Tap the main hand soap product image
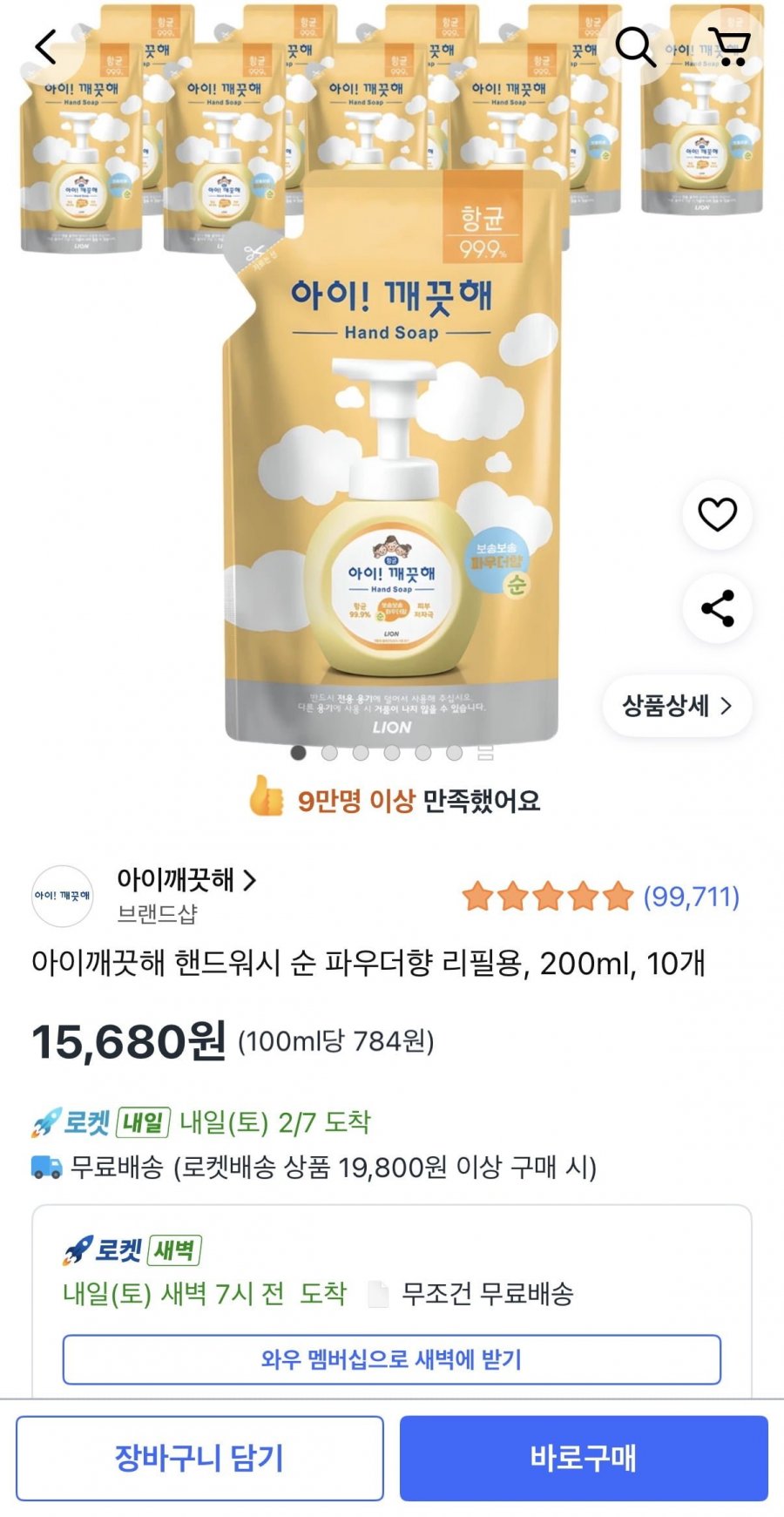 (x=392, y=453)
